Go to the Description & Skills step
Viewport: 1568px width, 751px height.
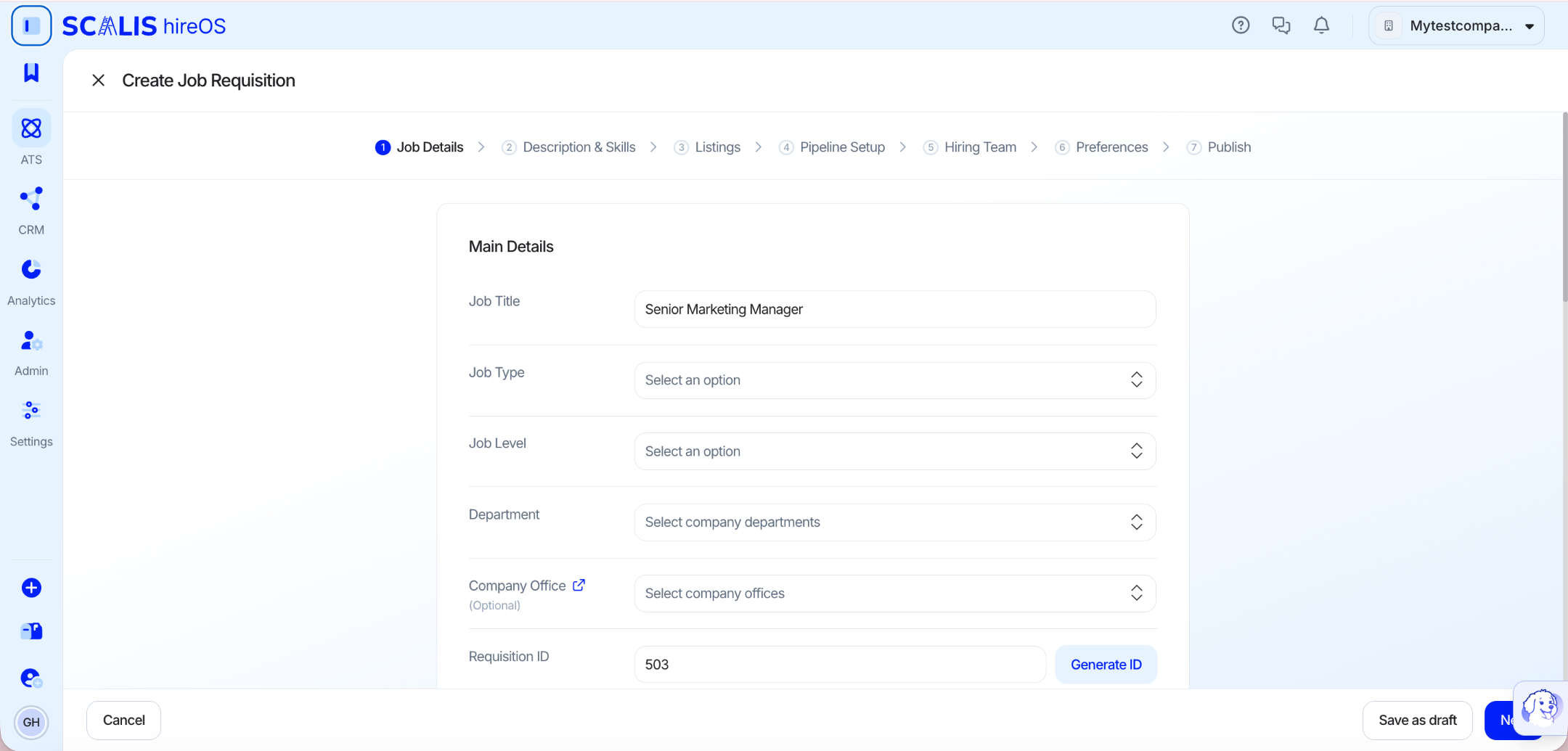pyautogui.click(x=568, y=147)
